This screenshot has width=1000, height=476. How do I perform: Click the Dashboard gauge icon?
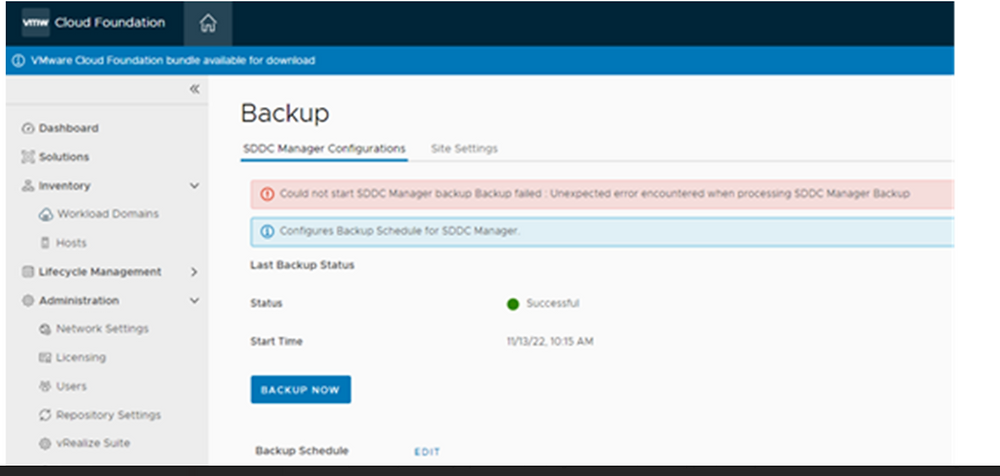27,128
